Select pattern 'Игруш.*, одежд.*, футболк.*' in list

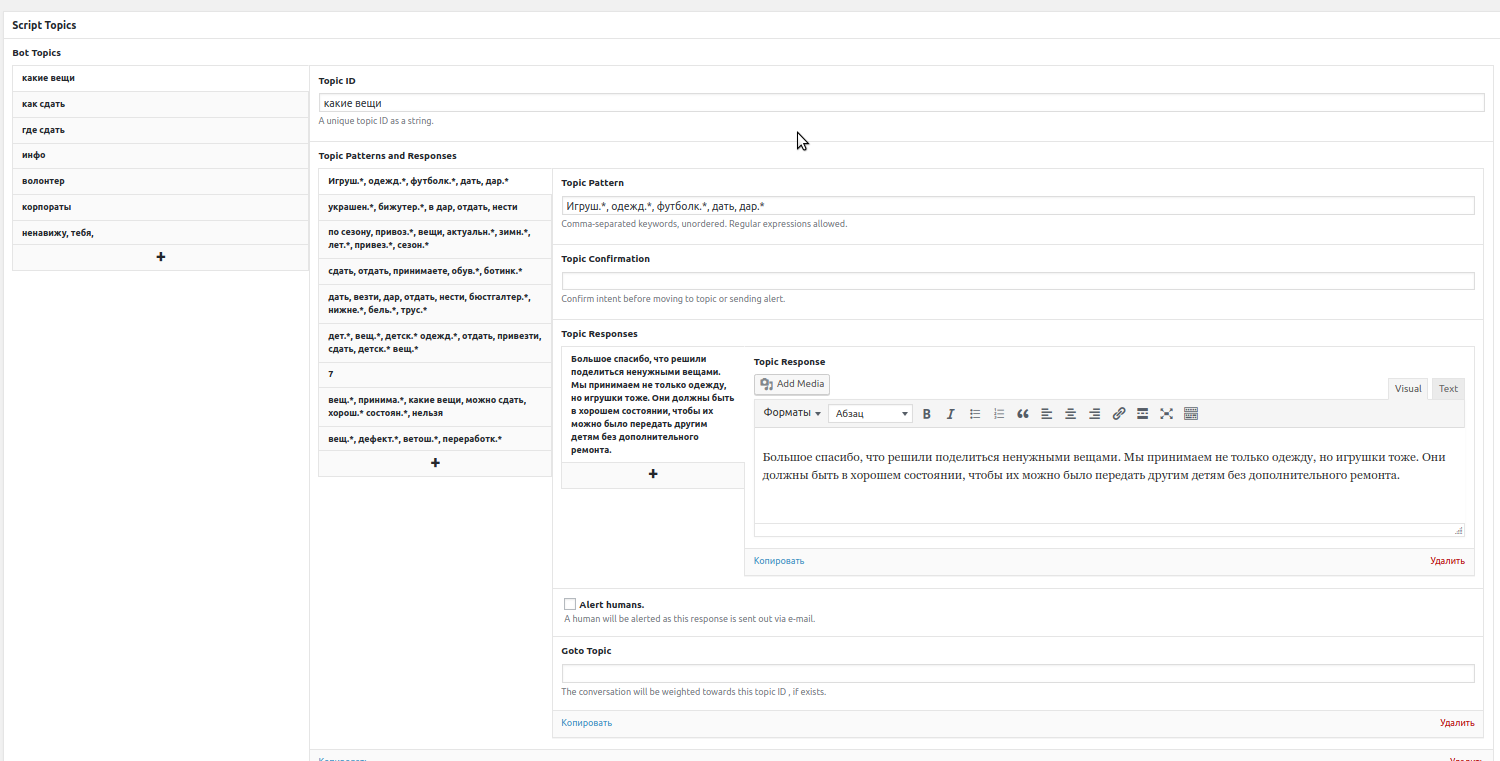click(x=435, y=181)
